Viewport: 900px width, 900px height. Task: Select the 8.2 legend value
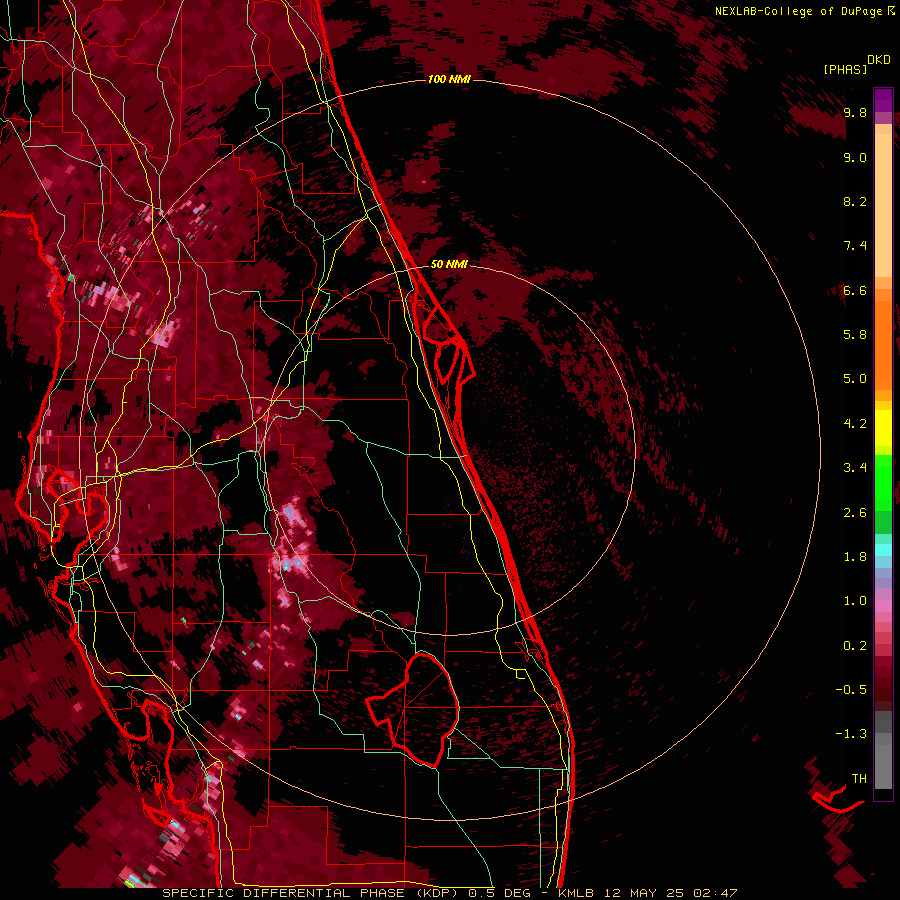tap(855, 201)
